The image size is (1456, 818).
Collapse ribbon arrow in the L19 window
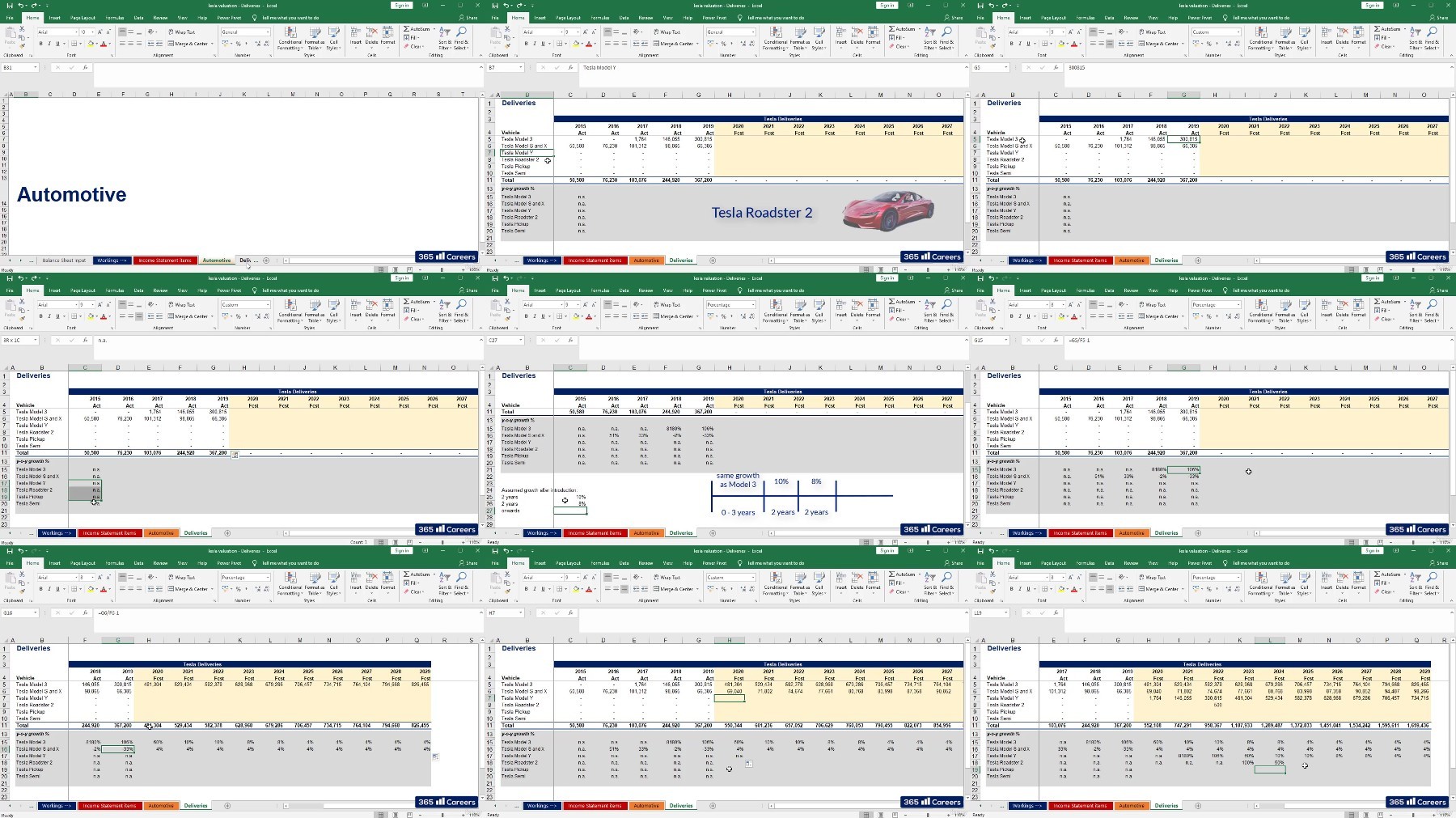pyautogui.click(x=1451, y=600)
